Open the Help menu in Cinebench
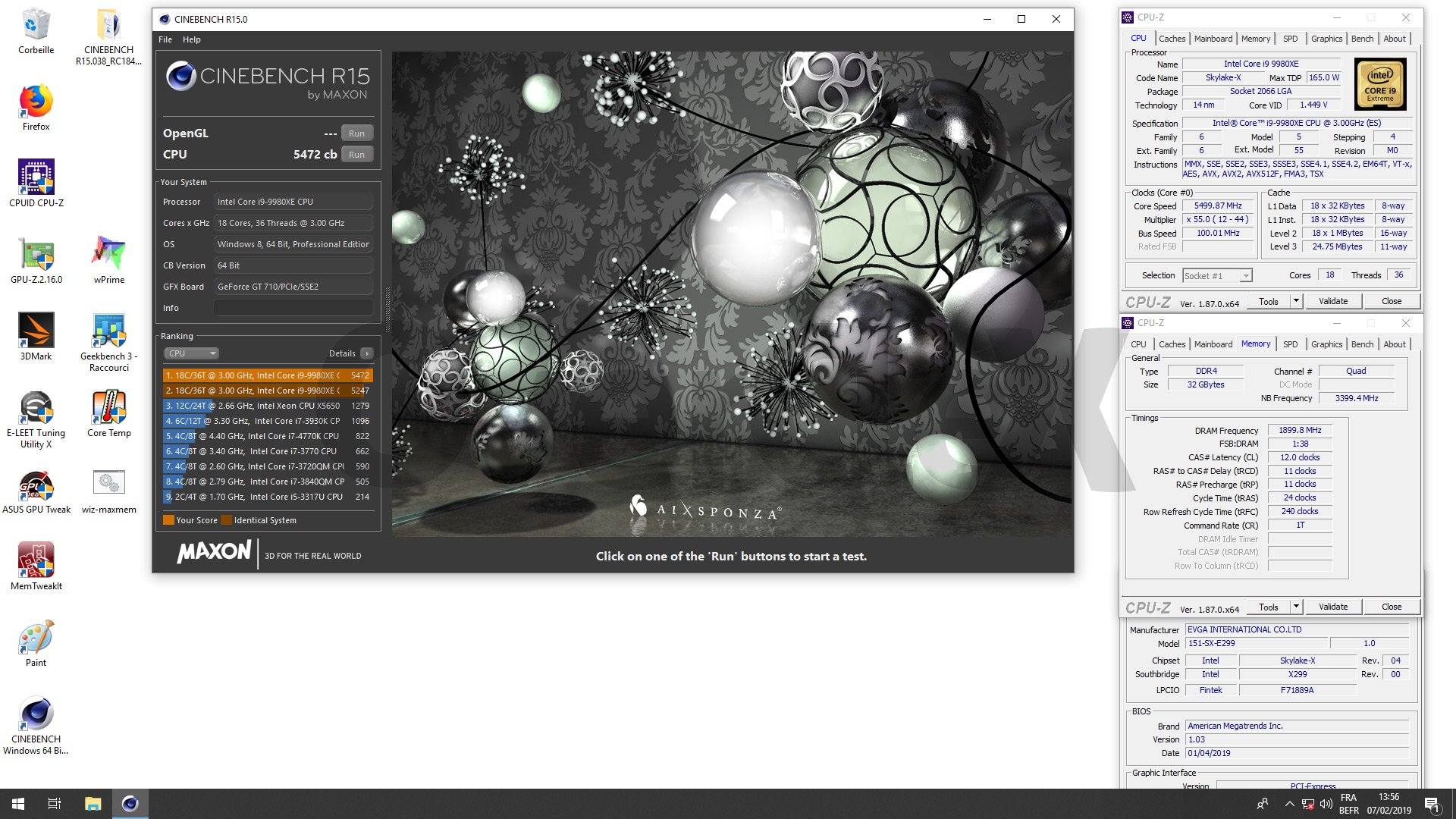This screenshot has width=1456, height=819. (191, 39)
